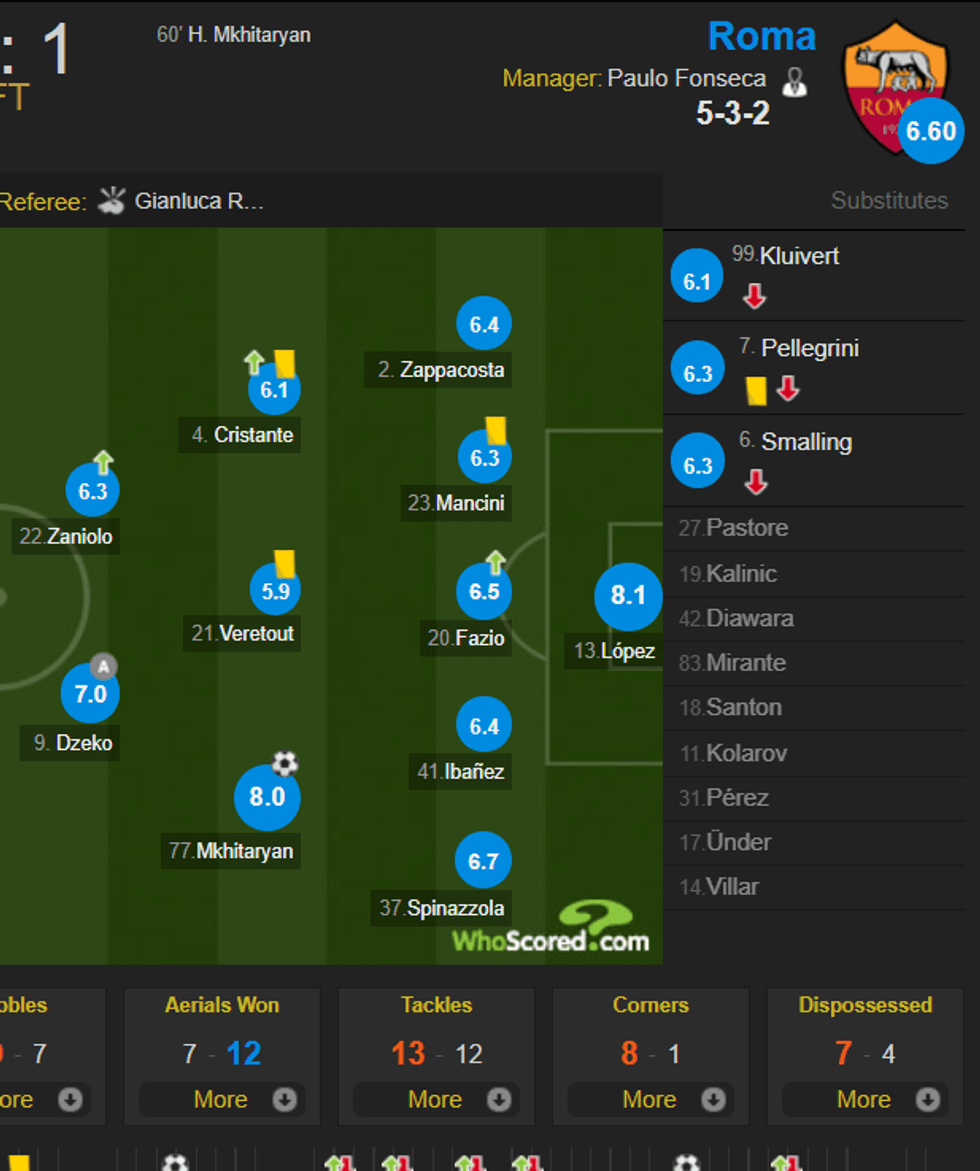Click the referee whistle icon

point(112,200)
